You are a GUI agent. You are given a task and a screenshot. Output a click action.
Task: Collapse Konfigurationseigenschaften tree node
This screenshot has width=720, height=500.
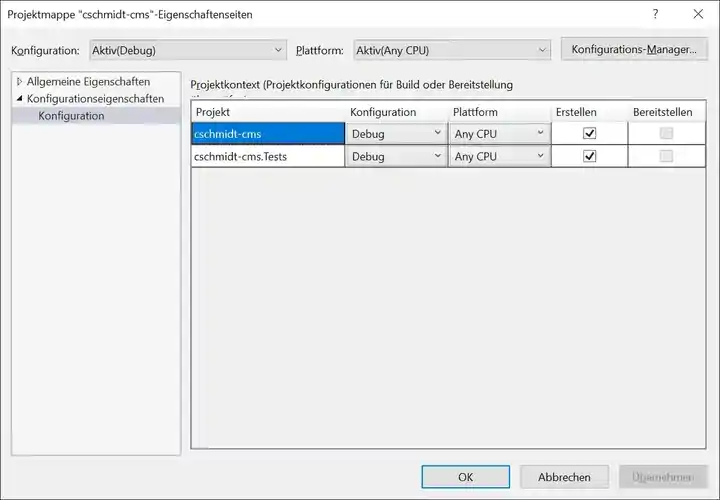pos(19,99)
